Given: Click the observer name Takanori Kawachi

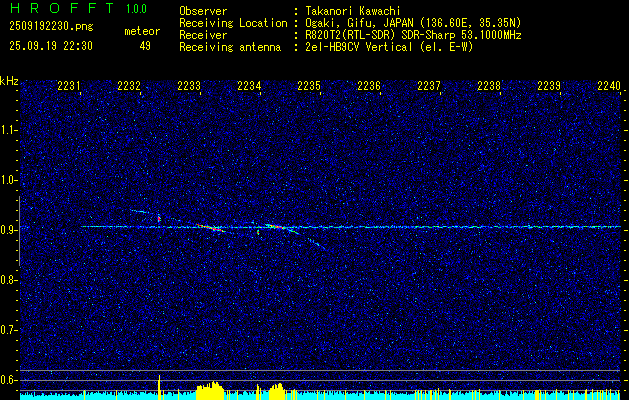Looking at the screenshot, I should click(353, 11).
